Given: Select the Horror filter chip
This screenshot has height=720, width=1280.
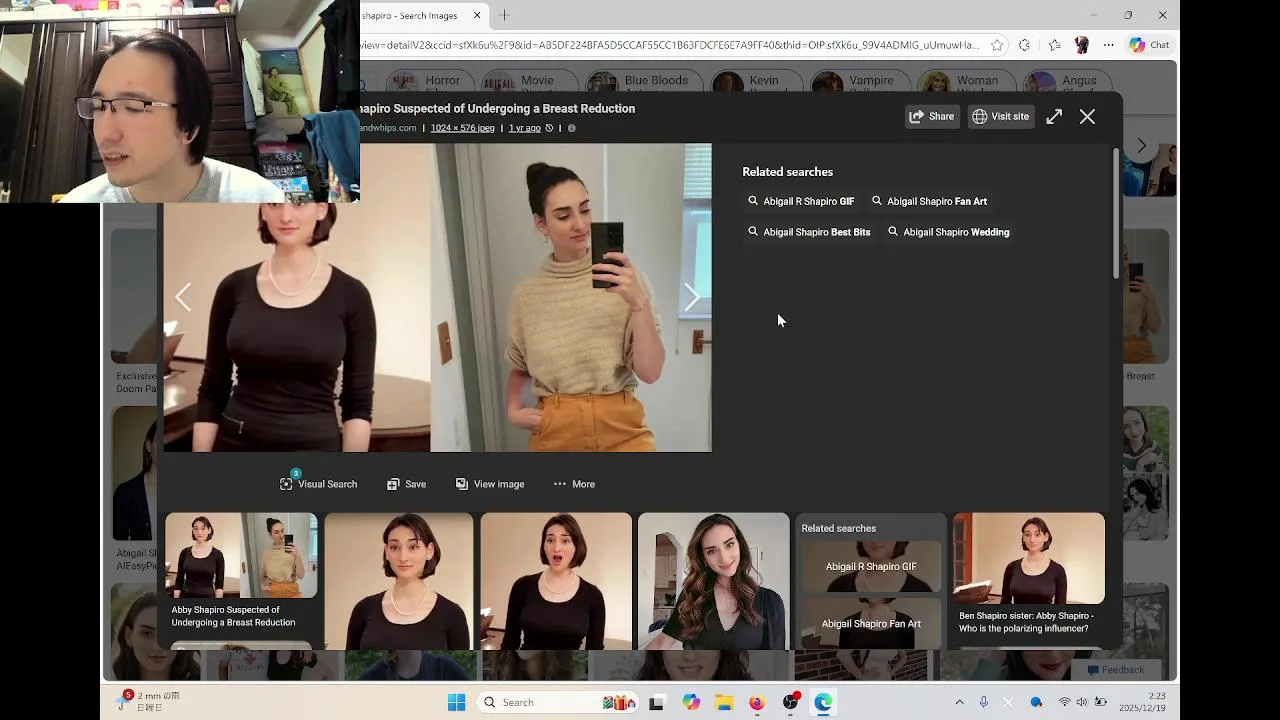Looking at the screenshot, I should tap(429, 81).
